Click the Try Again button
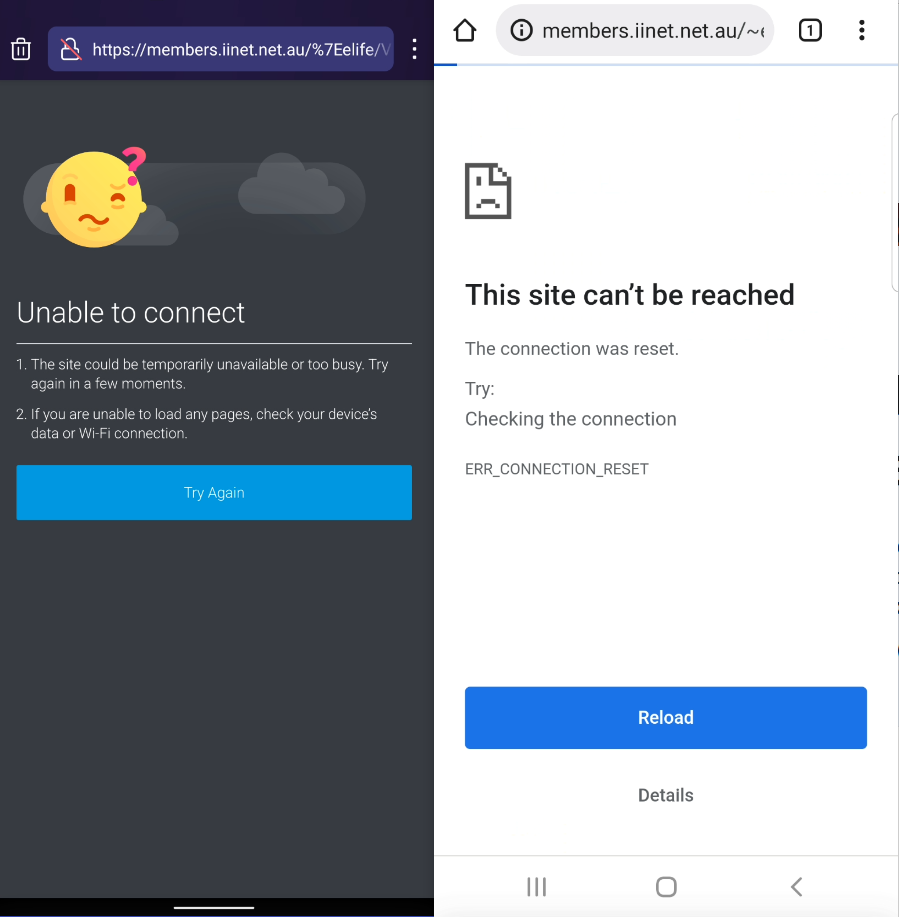Image resolution: width=899 pixels, height=917 pixels. point(214,492)
